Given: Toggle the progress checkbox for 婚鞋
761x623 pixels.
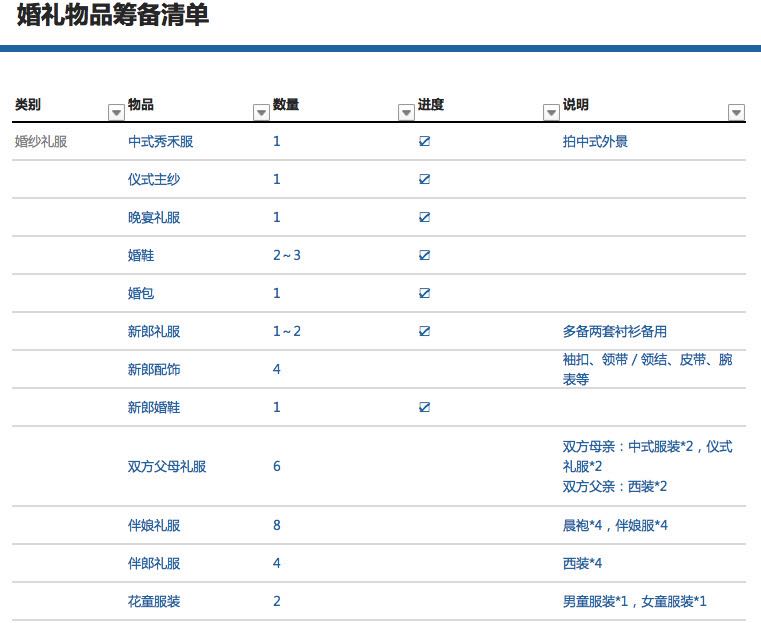Looking at the screenshot, I should click(x=424, y=255).
